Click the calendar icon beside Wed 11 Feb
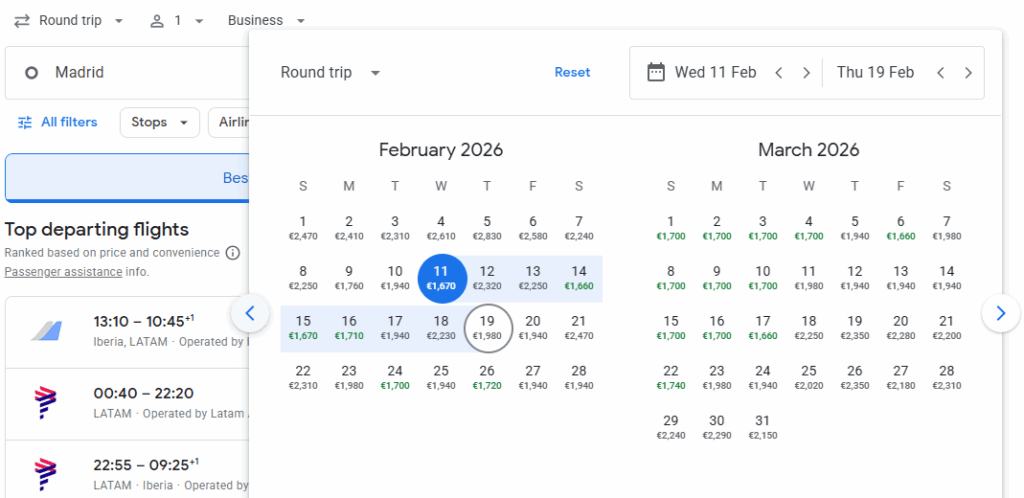This screenshot has height=498, width=1024. click(656, 72)
